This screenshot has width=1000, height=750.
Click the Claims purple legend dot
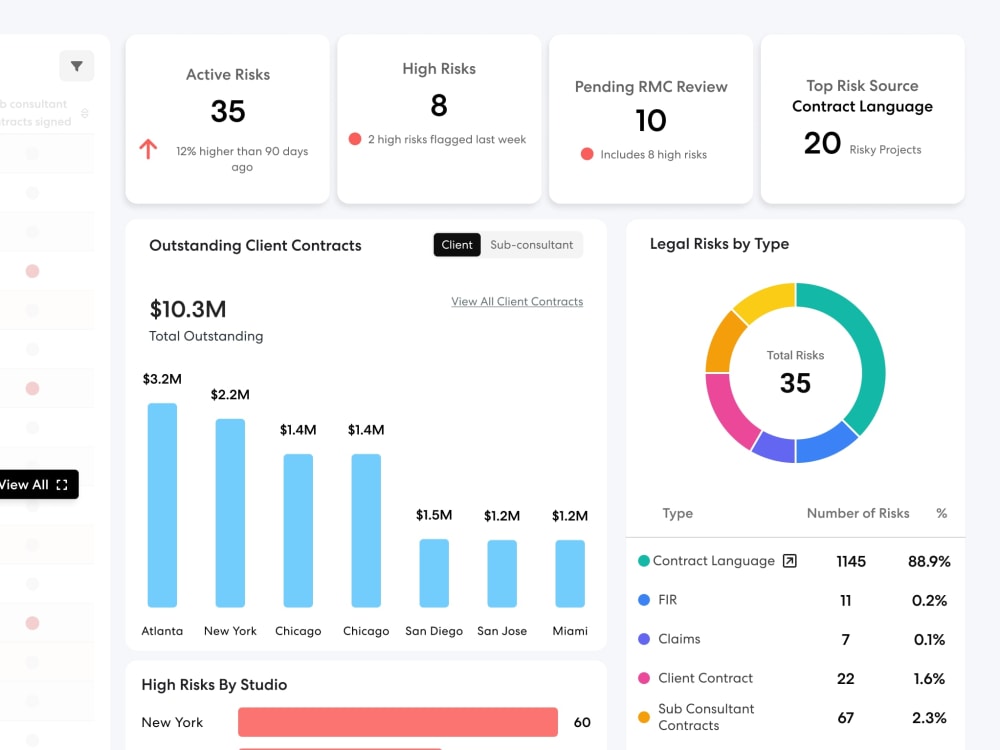(644, 639)
